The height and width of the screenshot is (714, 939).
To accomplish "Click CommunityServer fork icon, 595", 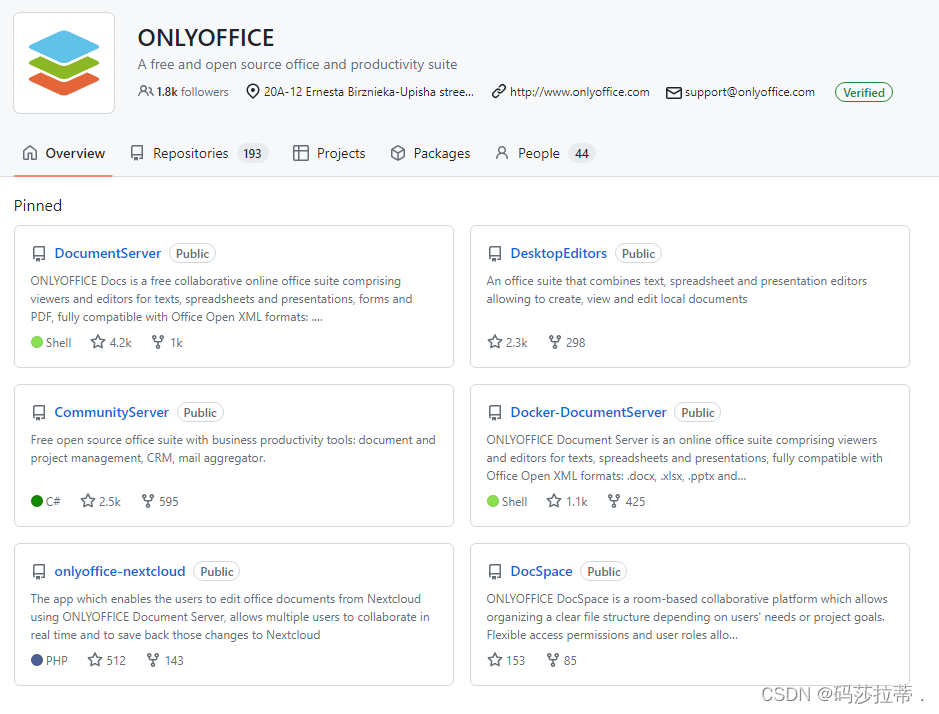I will [x=147, y=501].
